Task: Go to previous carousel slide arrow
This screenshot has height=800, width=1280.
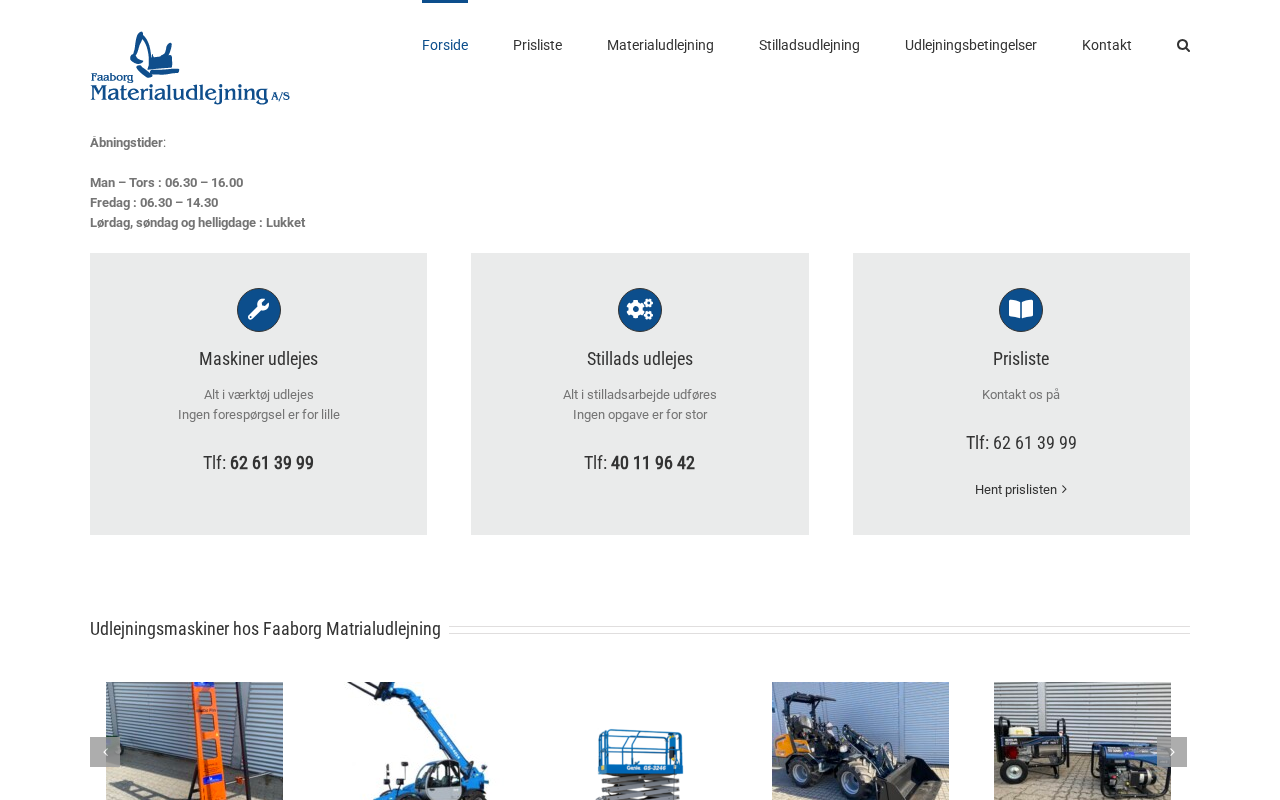Action: [105, 752]
